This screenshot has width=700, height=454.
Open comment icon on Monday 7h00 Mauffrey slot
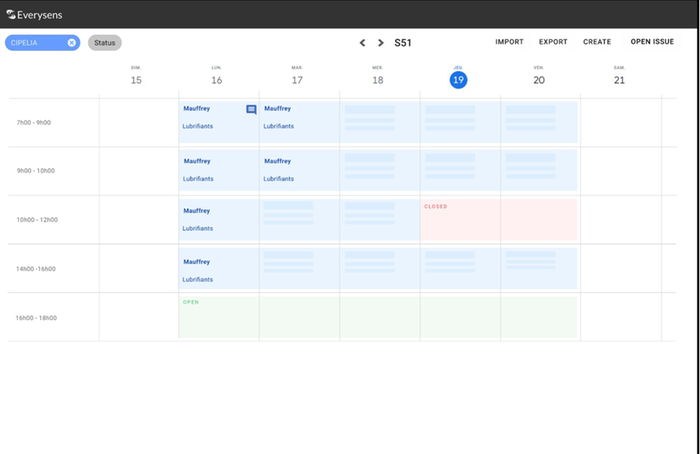tap(251, 109)
